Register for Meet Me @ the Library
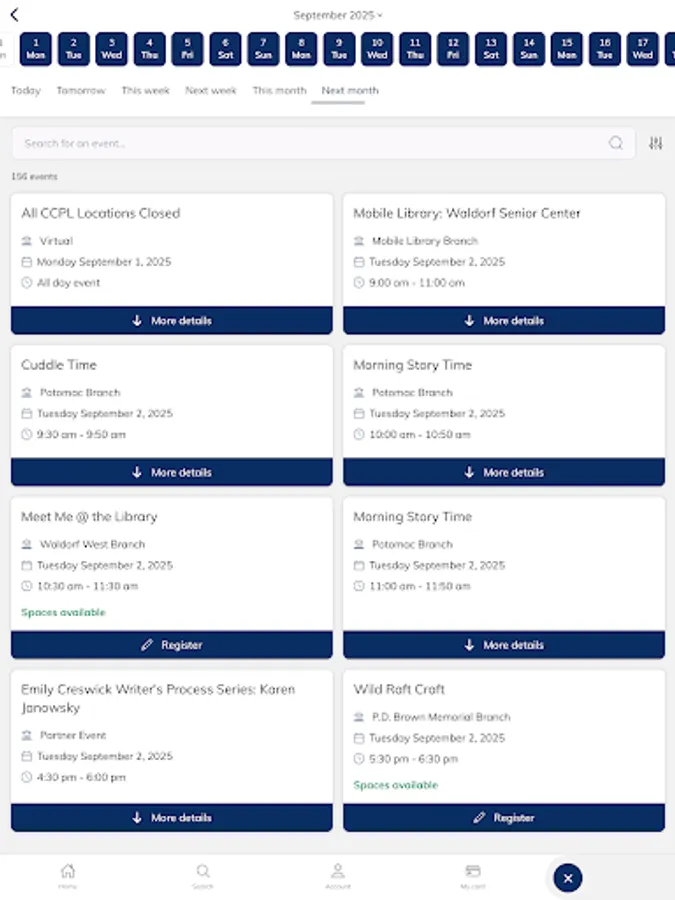675x900 pixels. [x=171, y=645]
